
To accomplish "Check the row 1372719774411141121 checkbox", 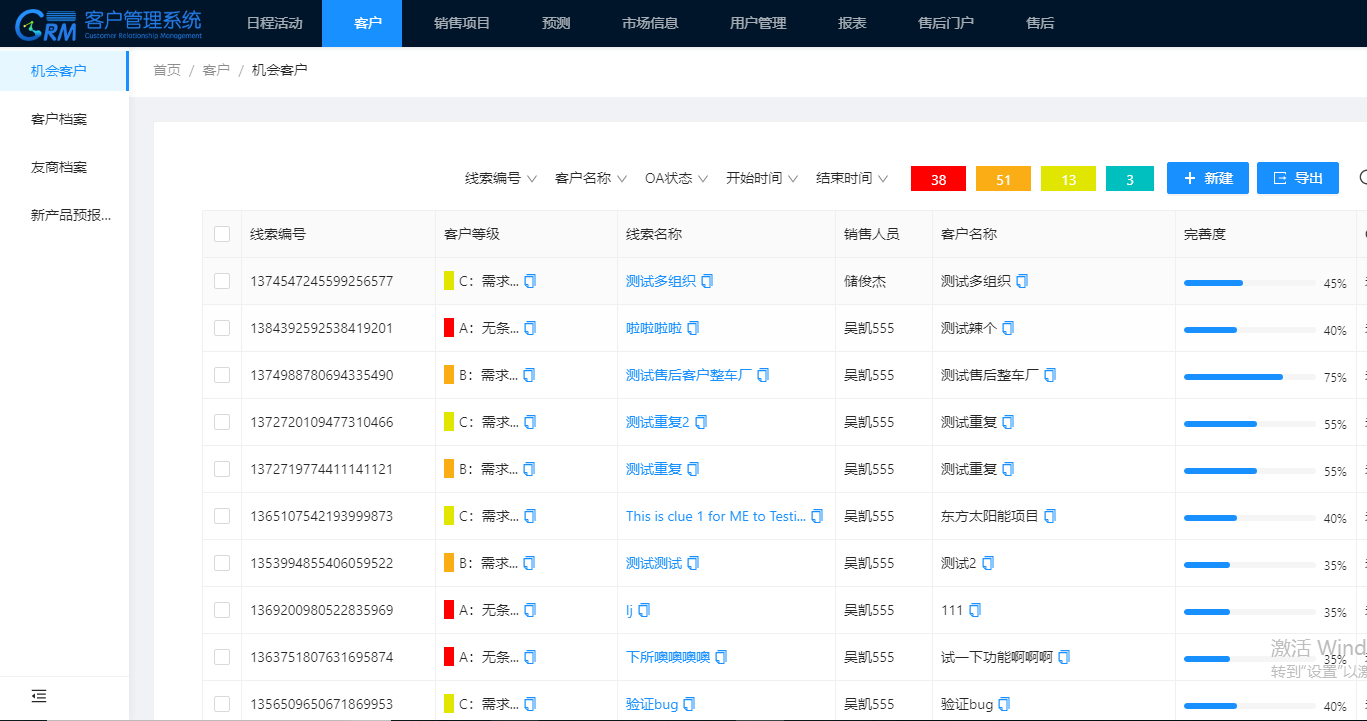I will point(222,469).
